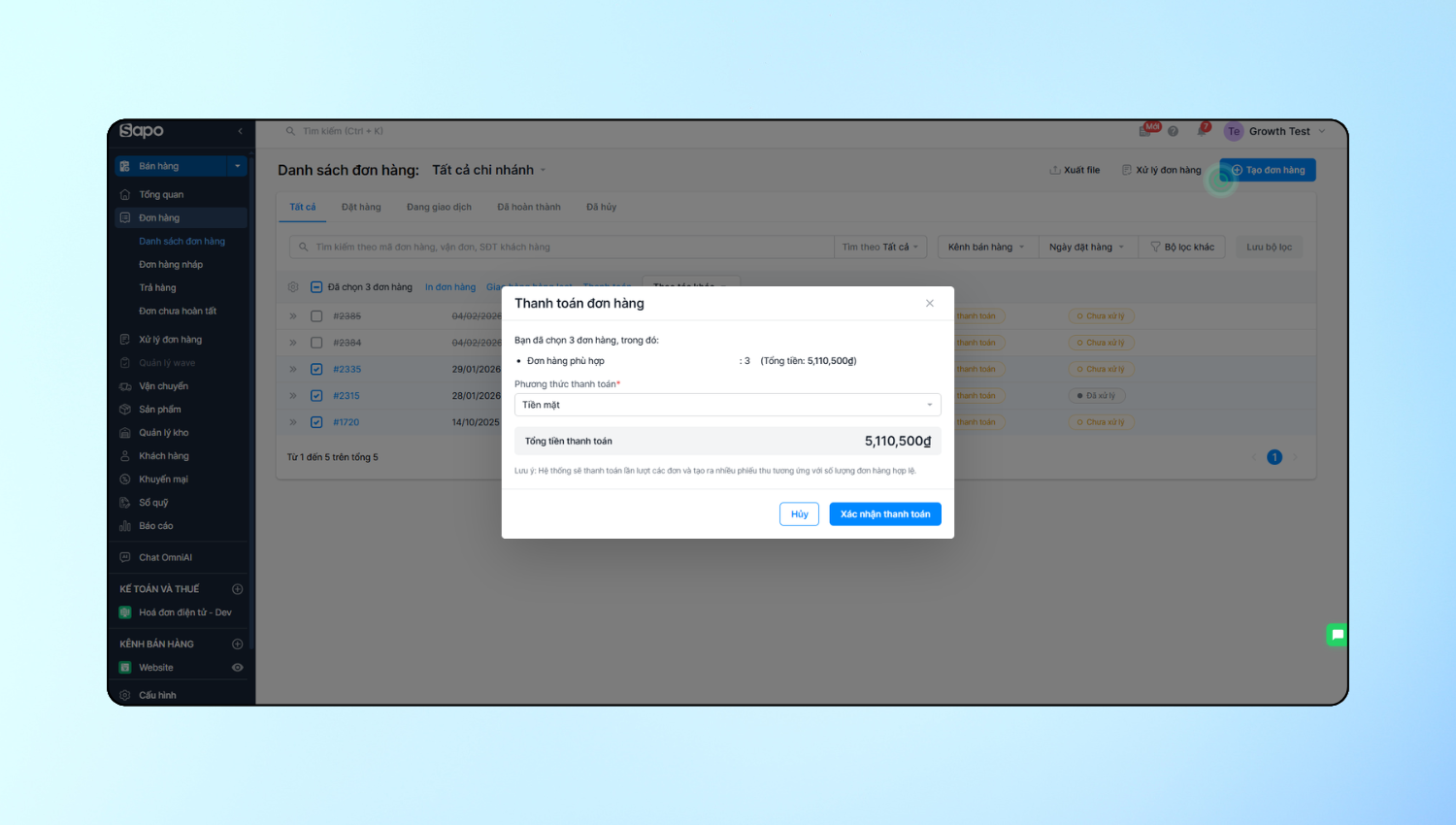Check the box for order #2385
This screenshot has height=825, width=1456.
click(316, 316)
